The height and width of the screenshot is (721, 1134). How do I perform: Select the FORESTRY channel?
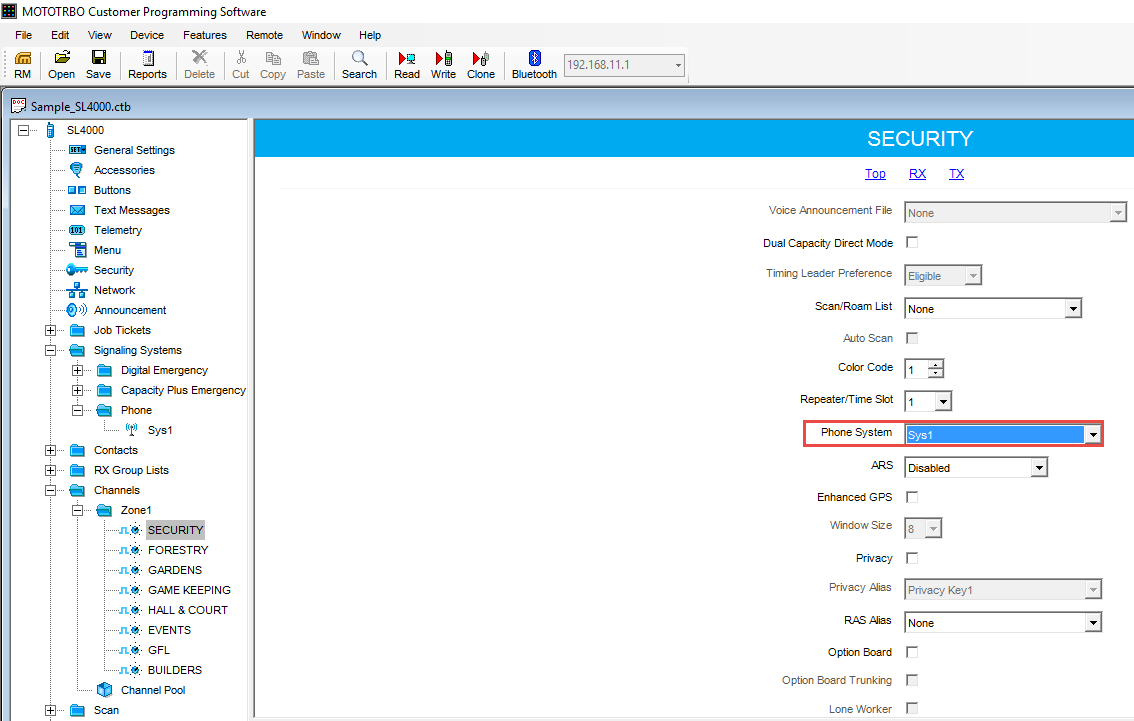178,550
